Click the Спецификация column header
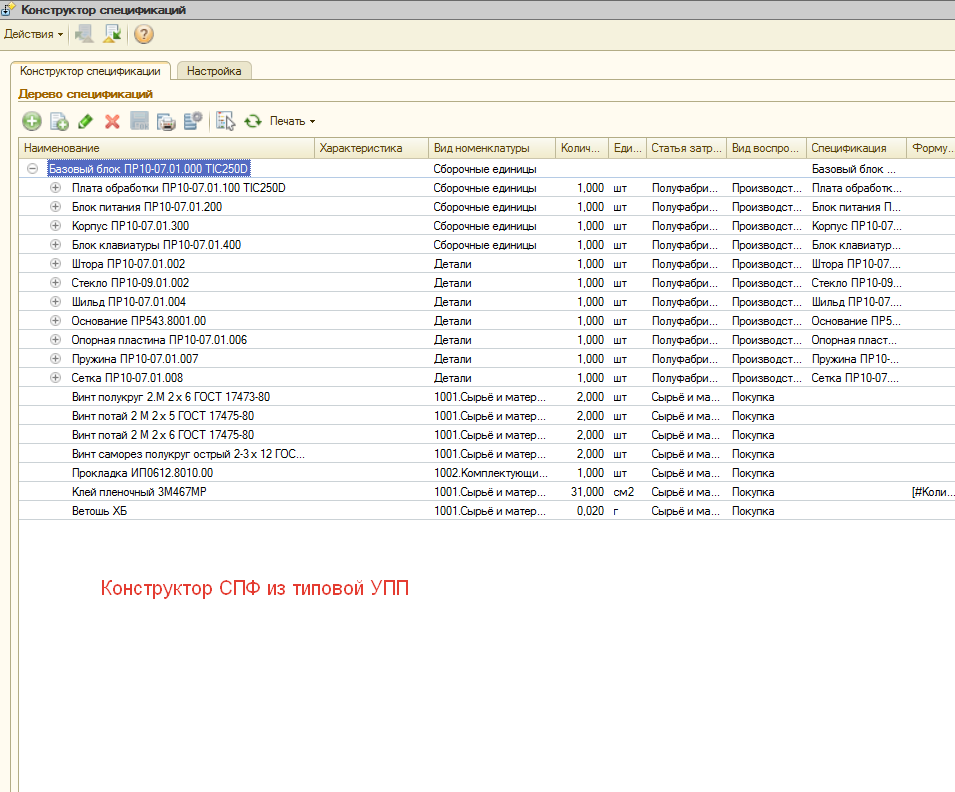955x792 pixels. coord(856,148)
